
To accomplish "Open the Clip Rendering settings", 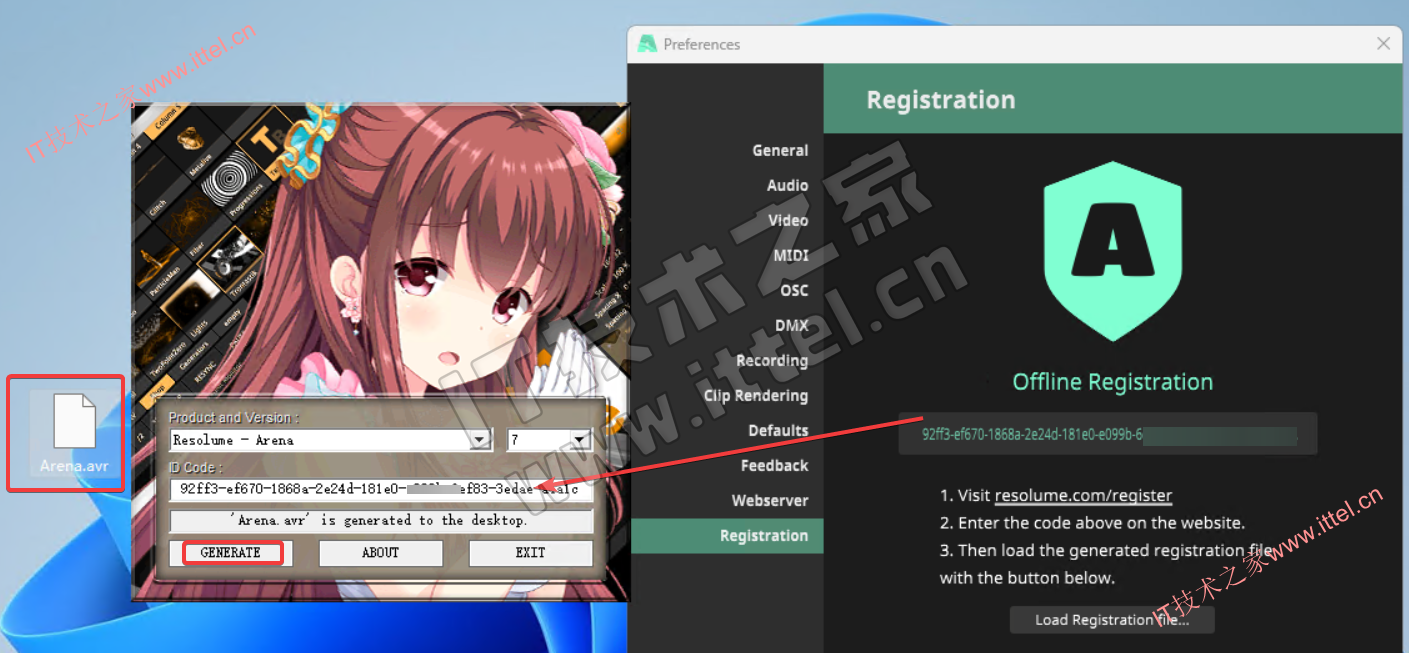I will coord(755,396).
